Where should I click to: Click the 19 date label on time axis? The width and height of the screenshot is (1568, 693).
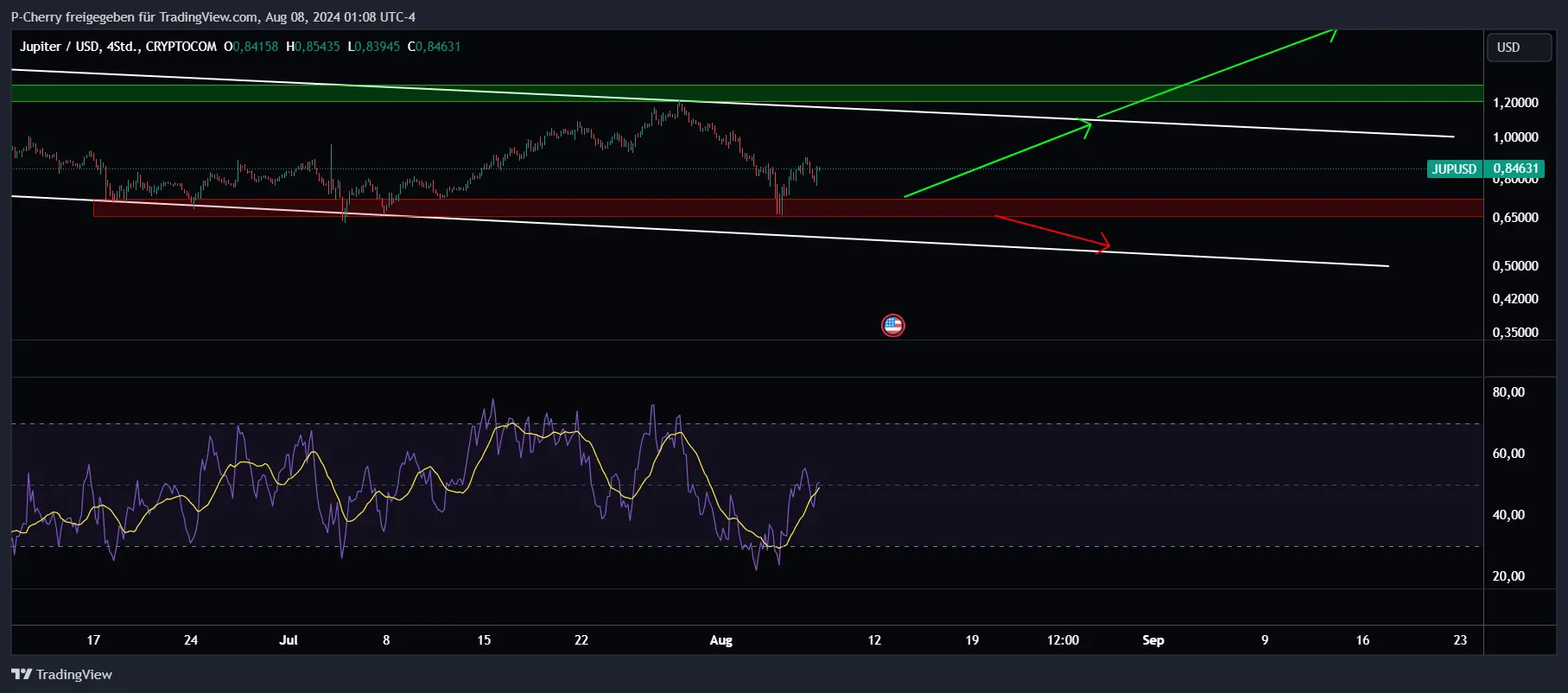[x=972, y=640]
